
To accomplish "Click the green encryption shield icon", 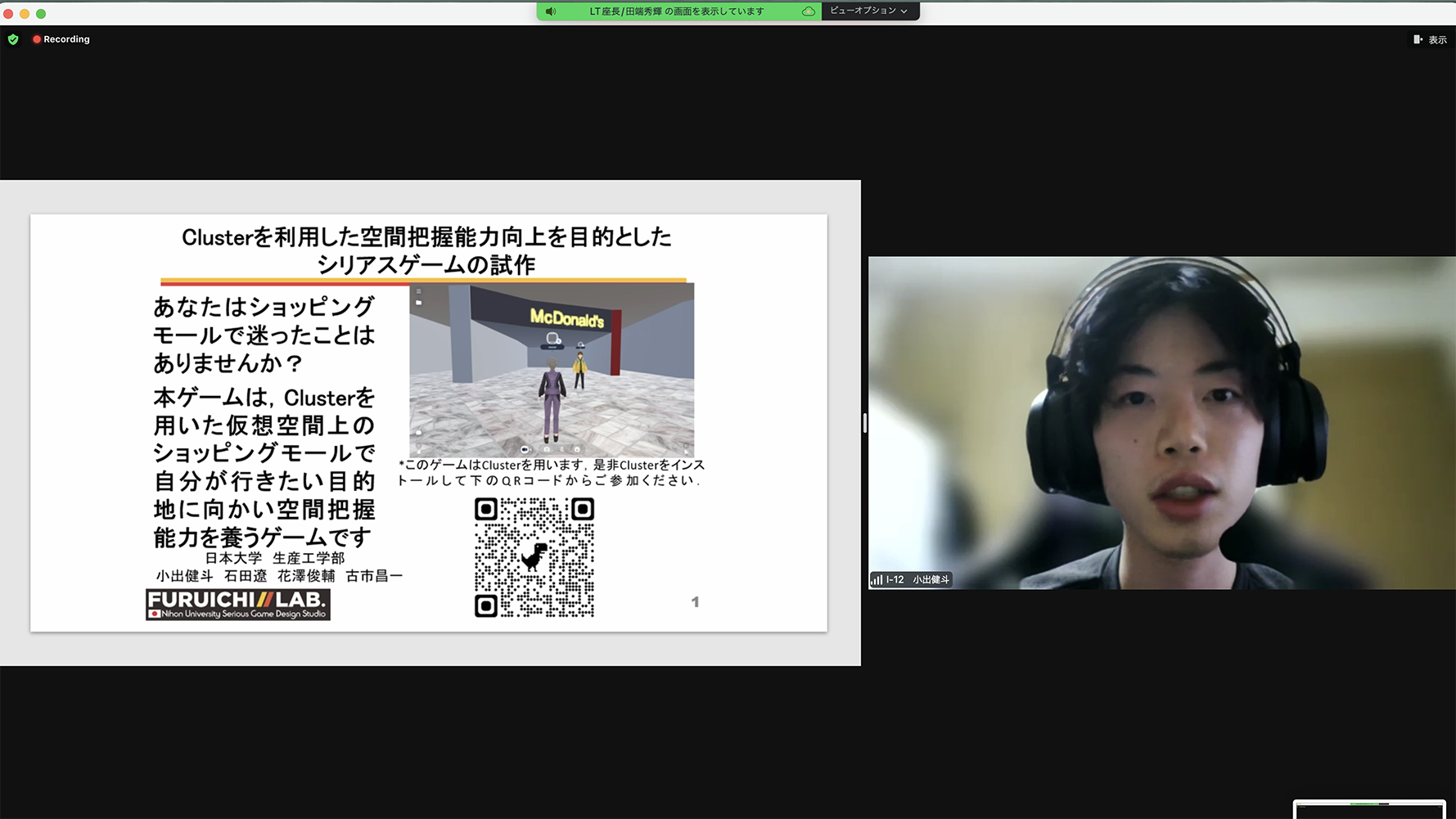I will coord(13,39).
